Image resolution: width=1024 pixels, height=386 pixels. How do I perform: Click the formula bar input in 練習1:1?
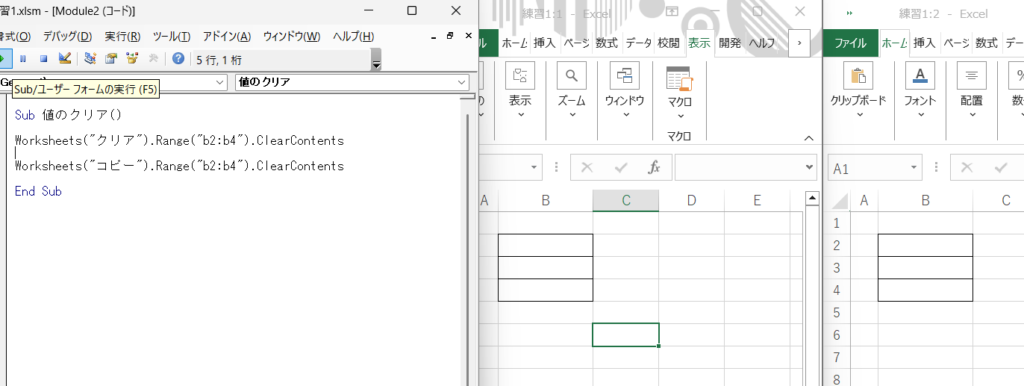(x=739, y=168)
